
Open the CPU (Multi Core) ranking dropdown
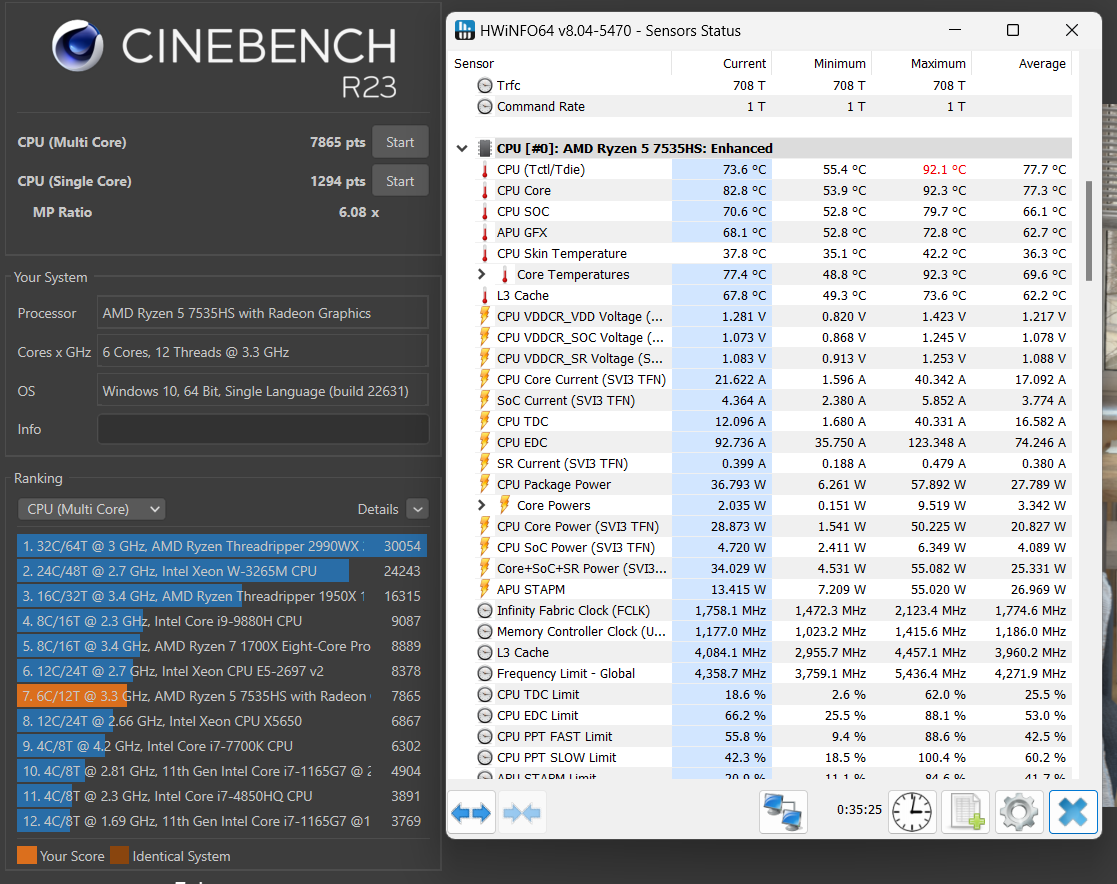[91, 509]
